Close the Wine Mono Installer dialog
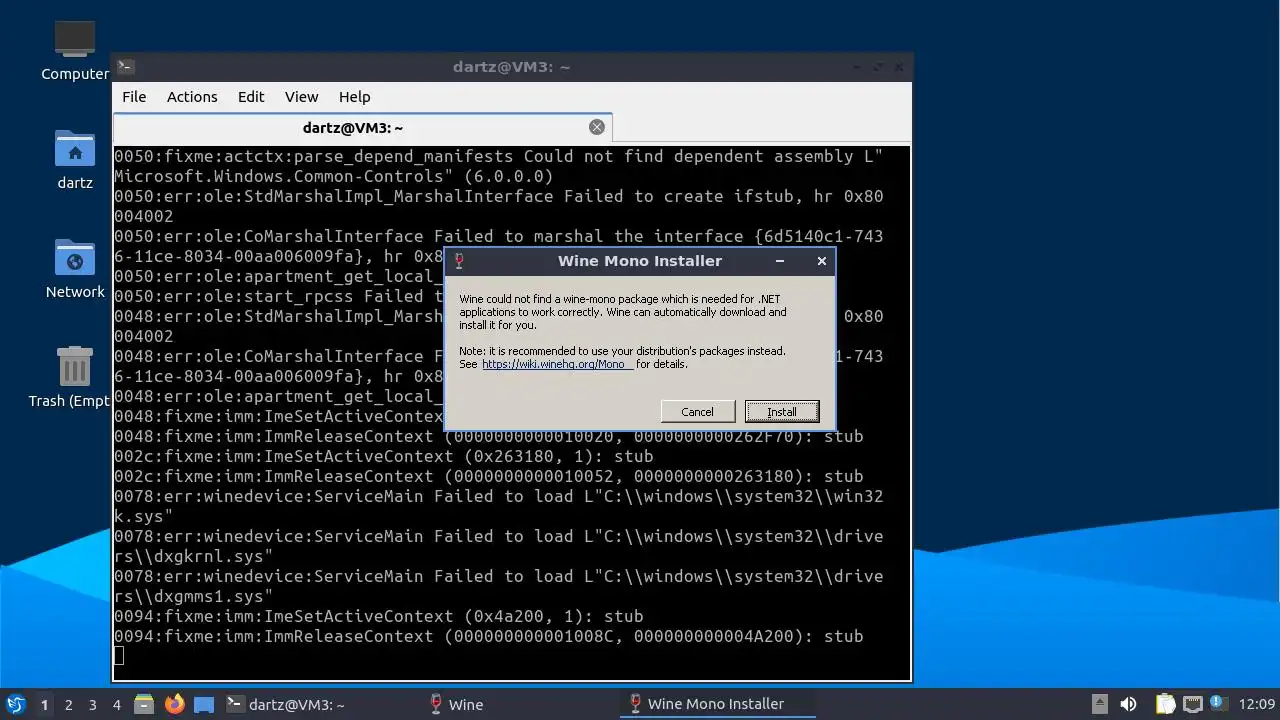Screen dimensions: 1280x720 point(822,261)
